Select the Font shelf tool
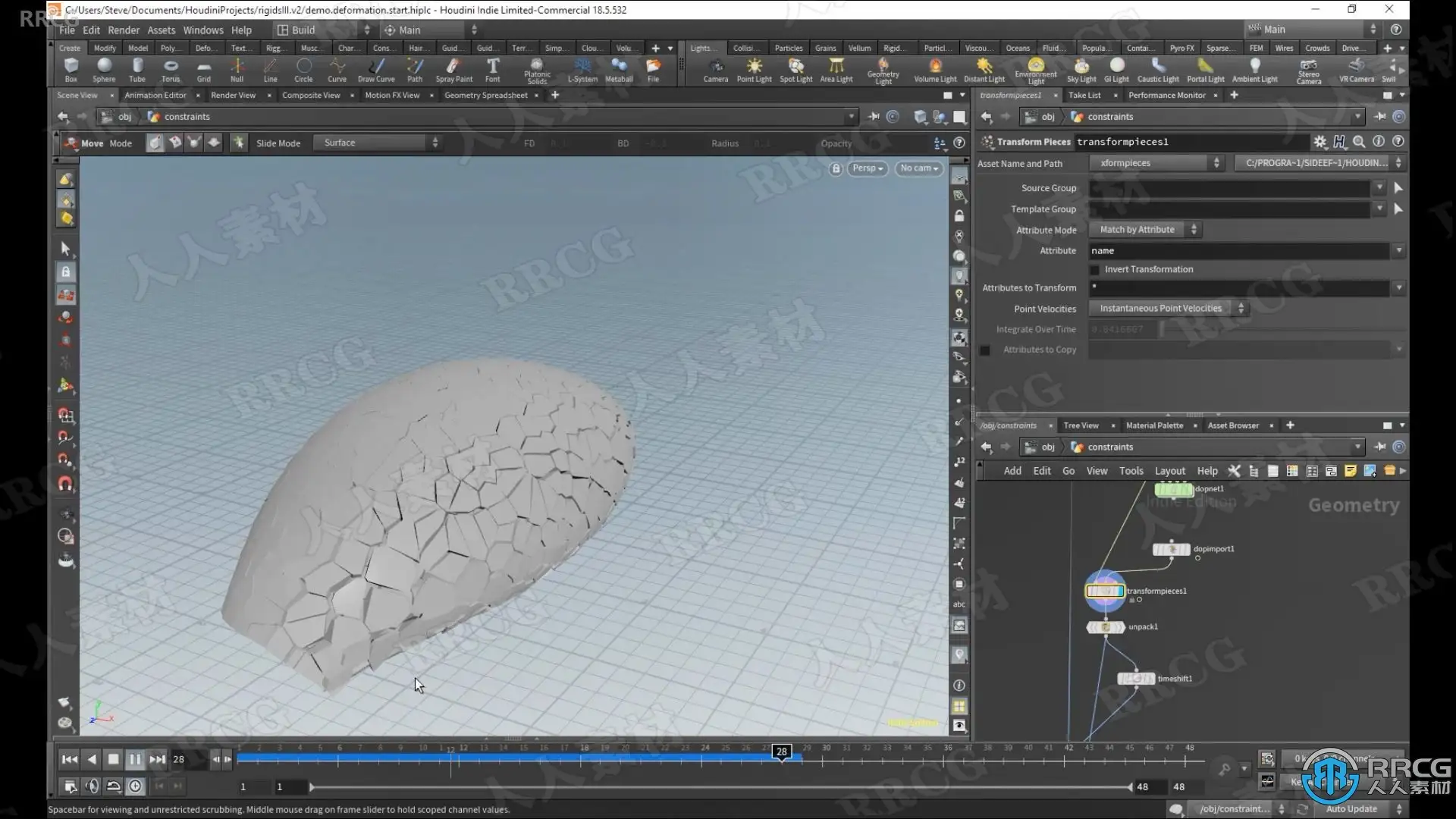This screenshot has height=819, width=1456. (492, 68)
